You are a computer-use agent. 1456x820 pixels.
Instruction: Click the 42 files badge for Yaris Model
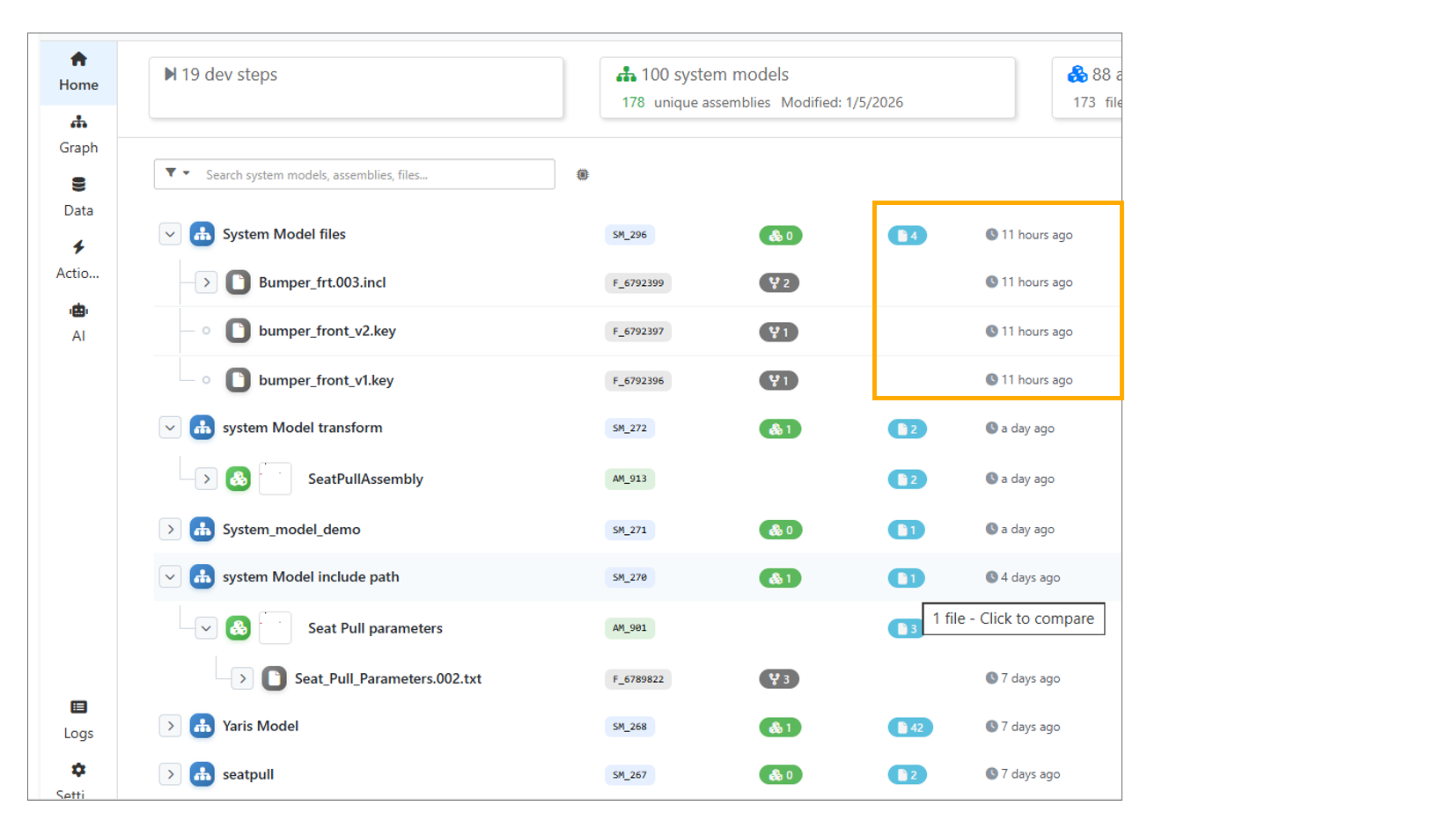click(x=910, y=728)
